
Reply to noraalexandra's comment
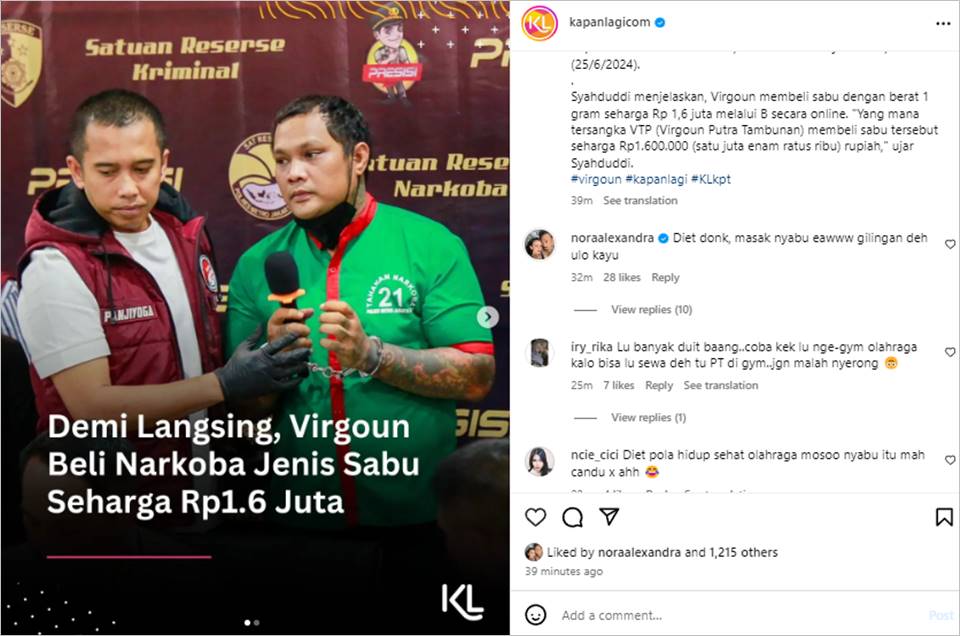click(665, 277)
